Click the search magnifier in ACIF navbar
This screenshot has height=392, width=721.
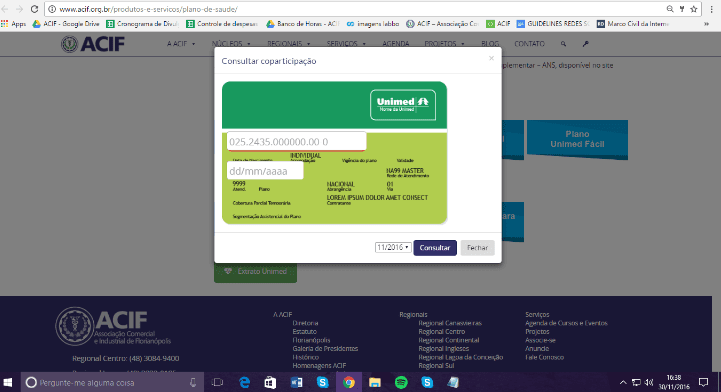coord(563,44)
